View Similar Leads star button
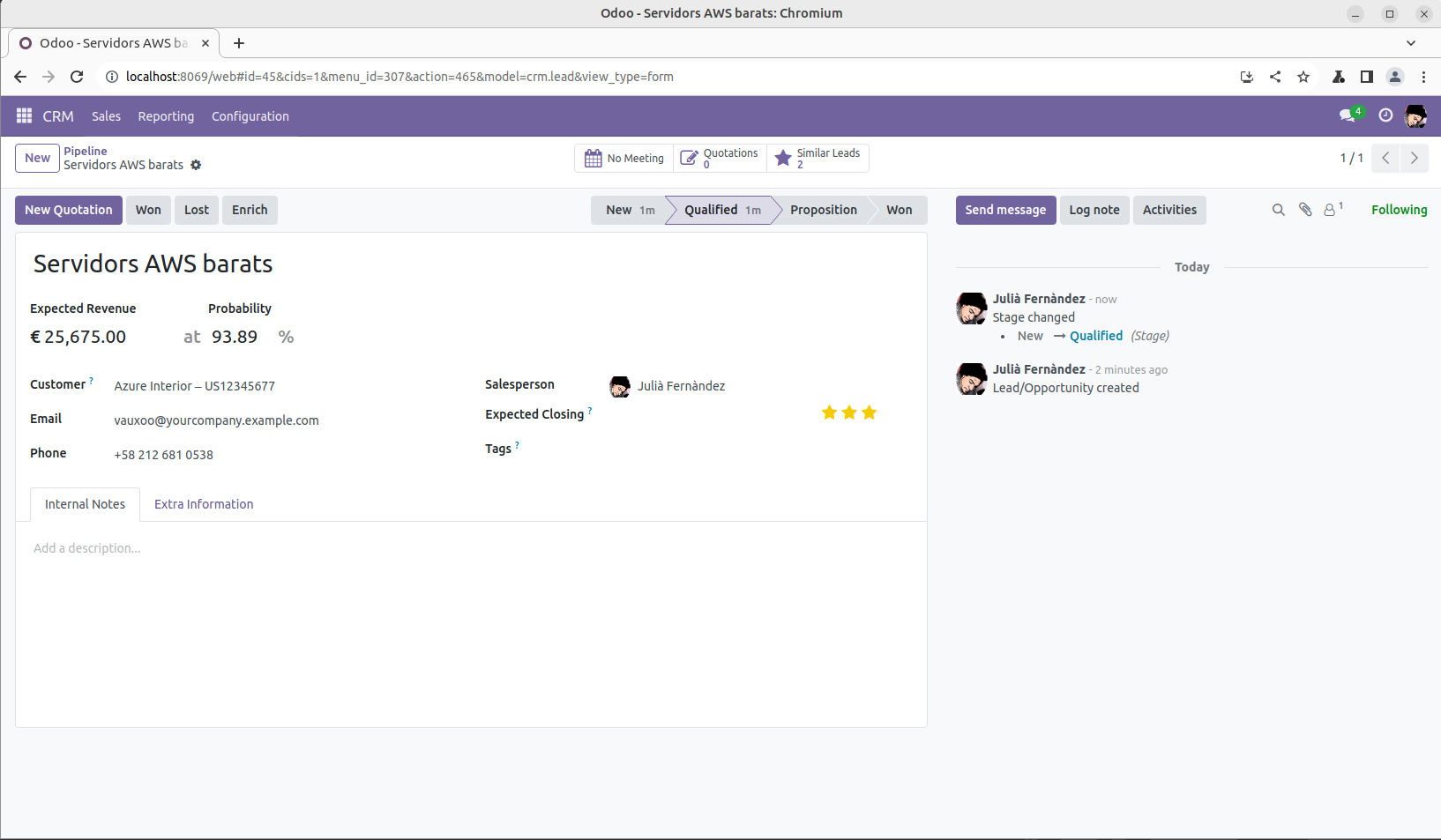1441x840 pixels. (x=818, y=159)
